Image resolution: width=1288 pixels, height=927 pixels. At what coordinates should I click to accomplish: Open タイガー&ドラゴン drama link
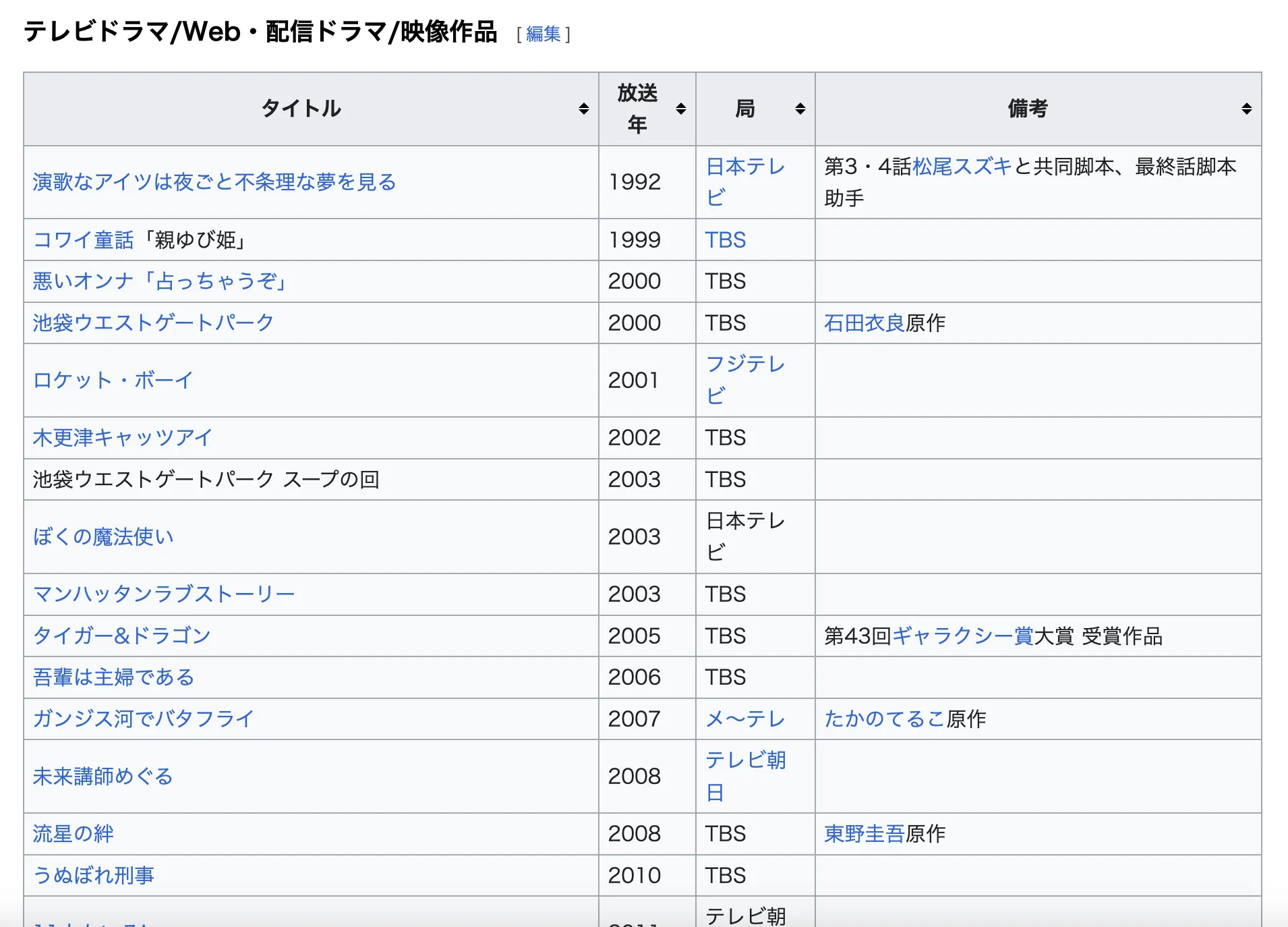coord(121,636)
